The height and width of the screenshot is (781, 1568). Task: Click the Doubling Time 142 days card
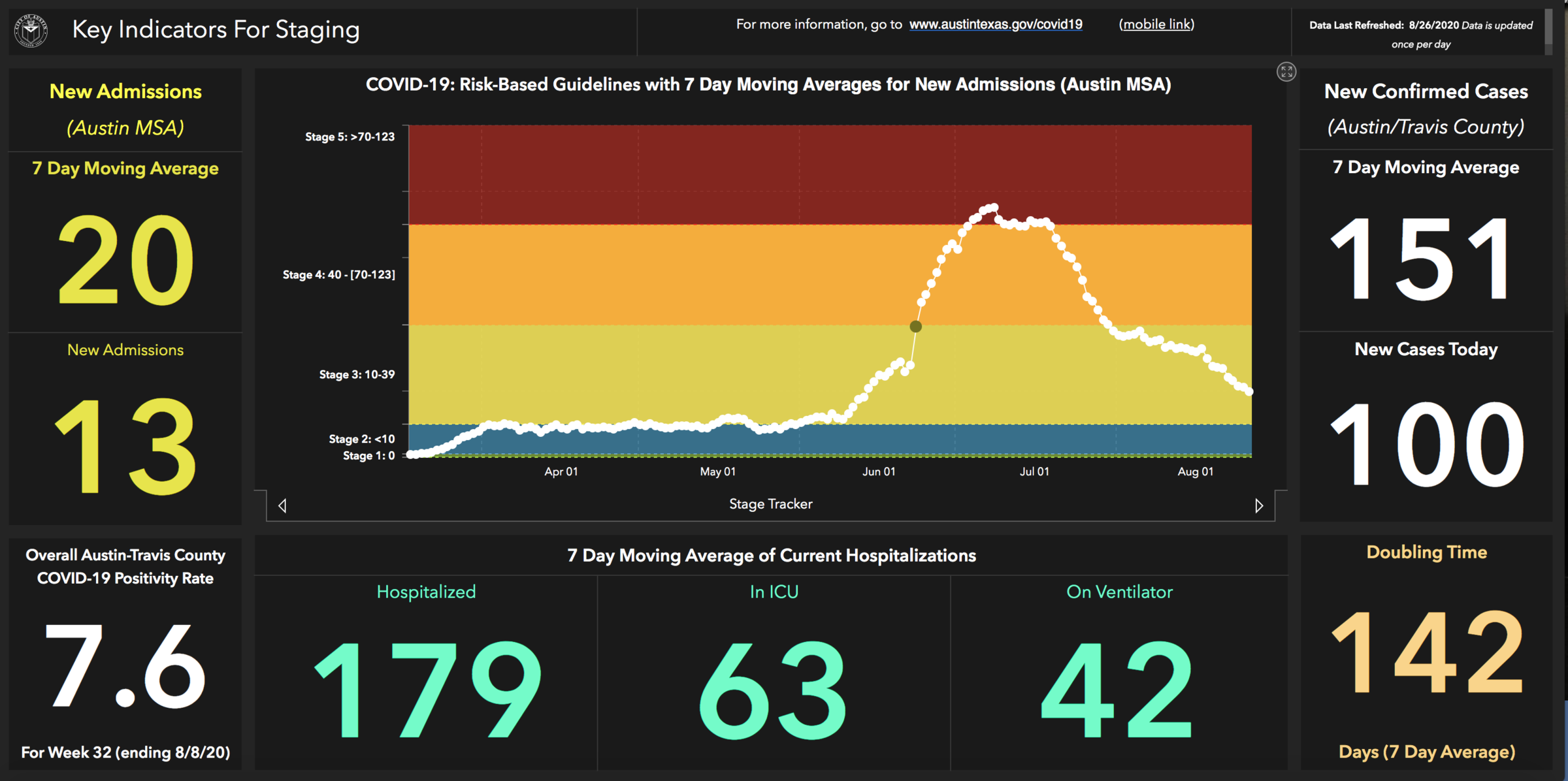pyautogui.click(x=1426, y=653)
